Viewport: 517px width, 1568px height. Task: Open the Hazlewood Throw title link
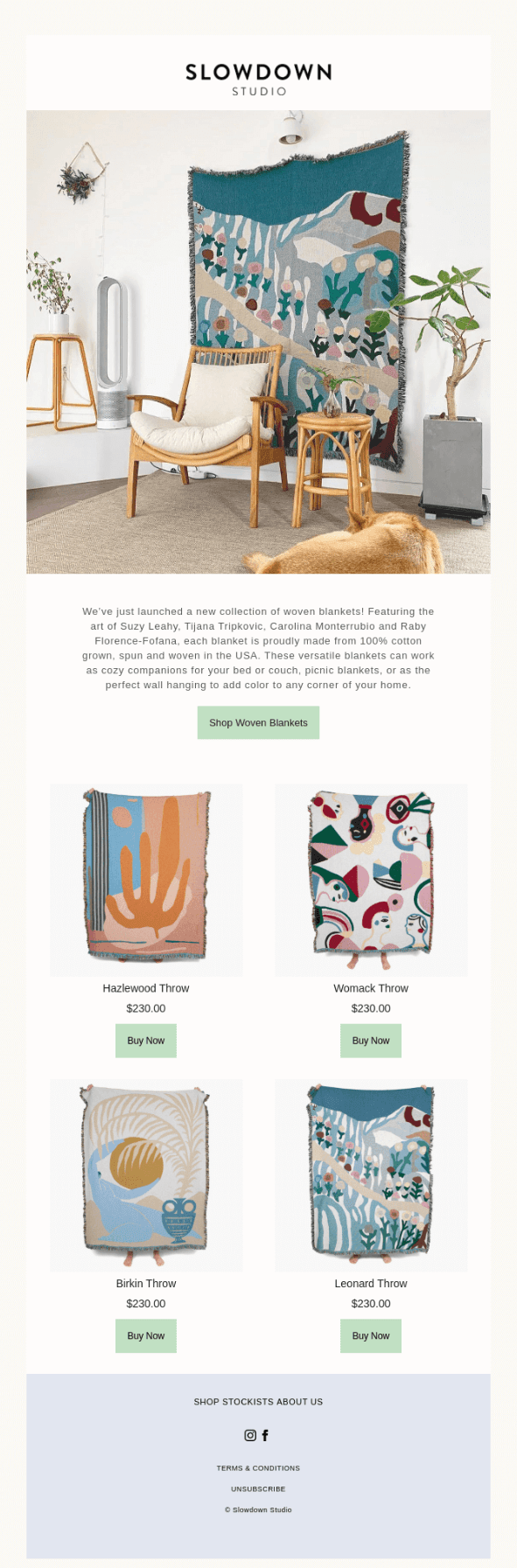(x=146, y=988)
